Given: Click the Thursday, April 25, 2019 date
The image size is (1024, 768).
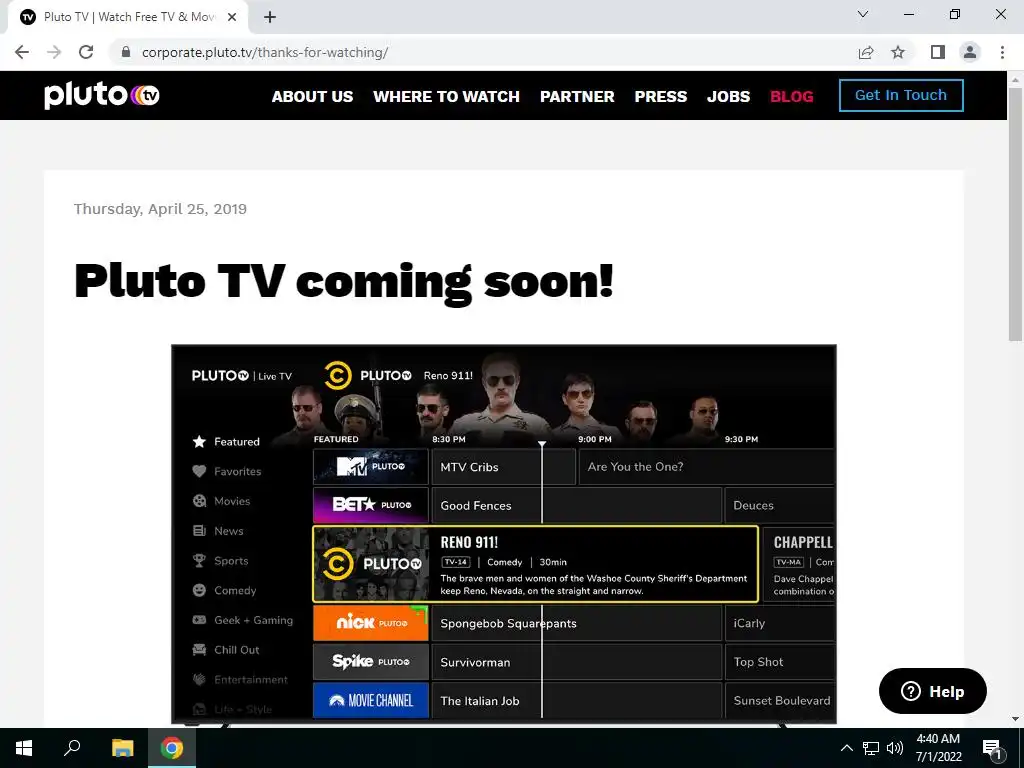Looking at the screenshot, I should 160,209.
